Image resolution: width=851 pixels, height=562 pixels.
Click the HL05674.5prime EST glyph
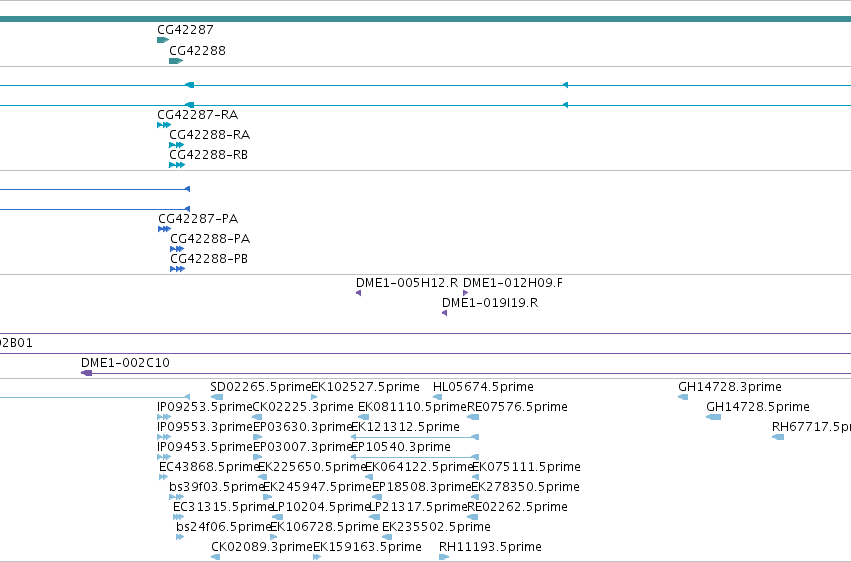coord(437,398)
